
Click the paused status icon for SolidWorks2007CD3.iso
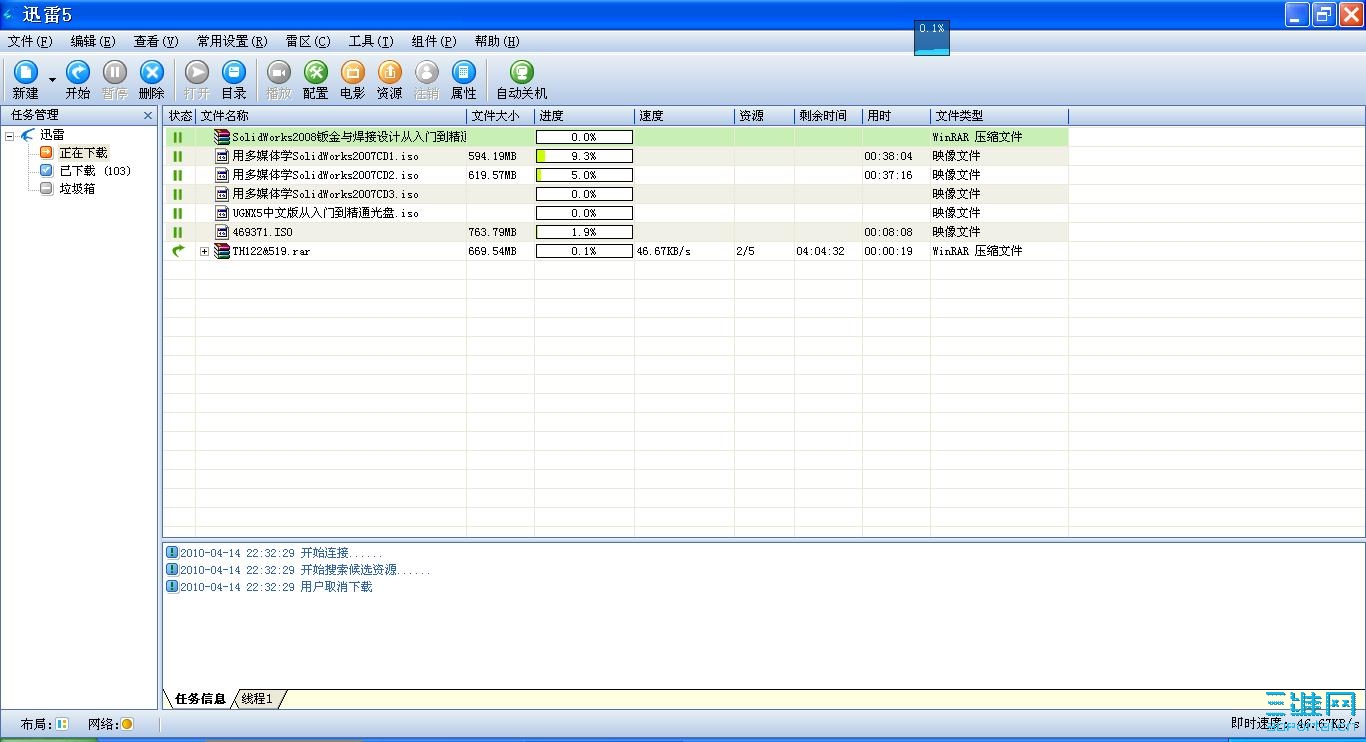click(x=178, y=194)
